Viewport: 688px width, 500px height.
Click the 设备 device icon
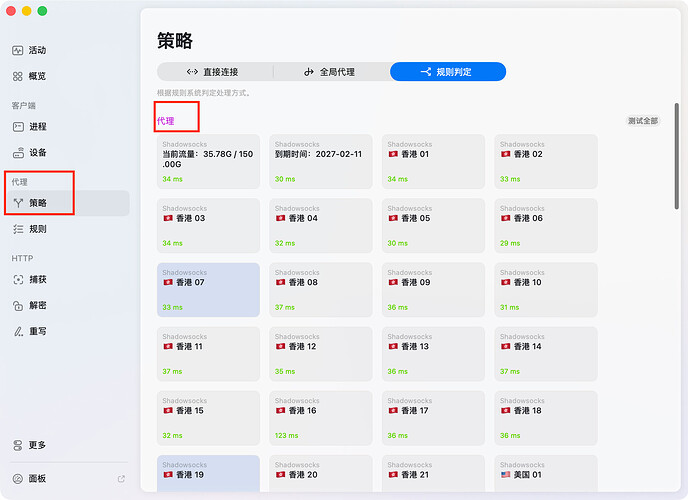[18, 153]
